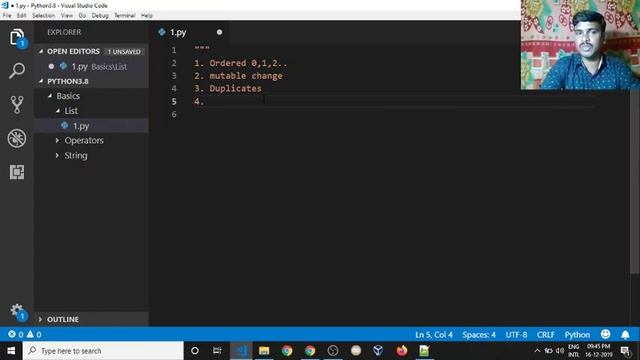This screenshot has width=640, height=360.
Task: Open notifications bell icon
Action: [625, 335]
